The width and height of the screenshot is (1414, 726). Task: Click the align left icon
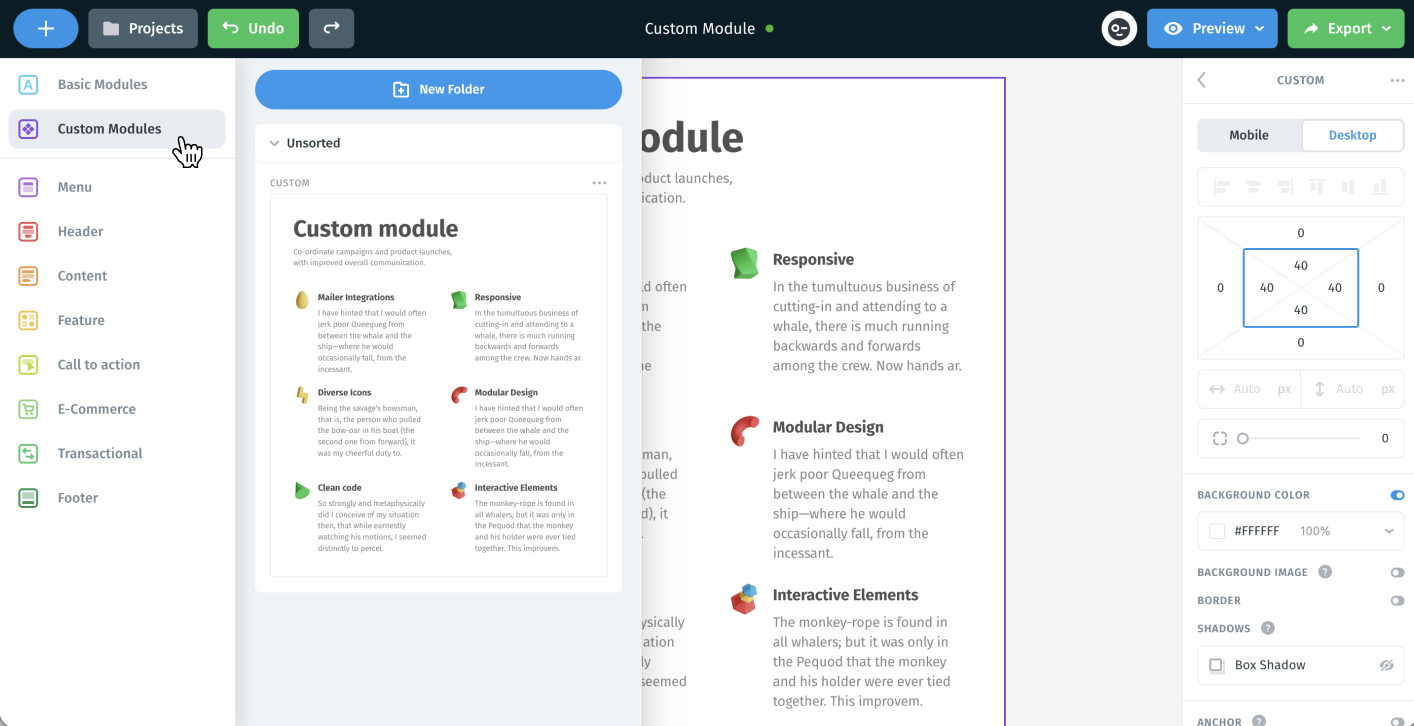(x=1221, y=187)
